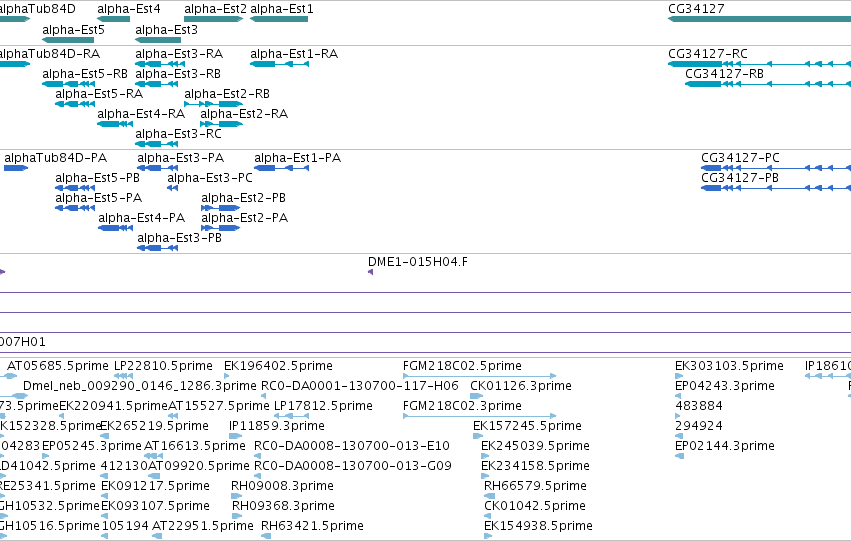Viewport: 851px width, 541px height.
Task: Select protein alpha-Est1-PA
Action: pos(281,168)
